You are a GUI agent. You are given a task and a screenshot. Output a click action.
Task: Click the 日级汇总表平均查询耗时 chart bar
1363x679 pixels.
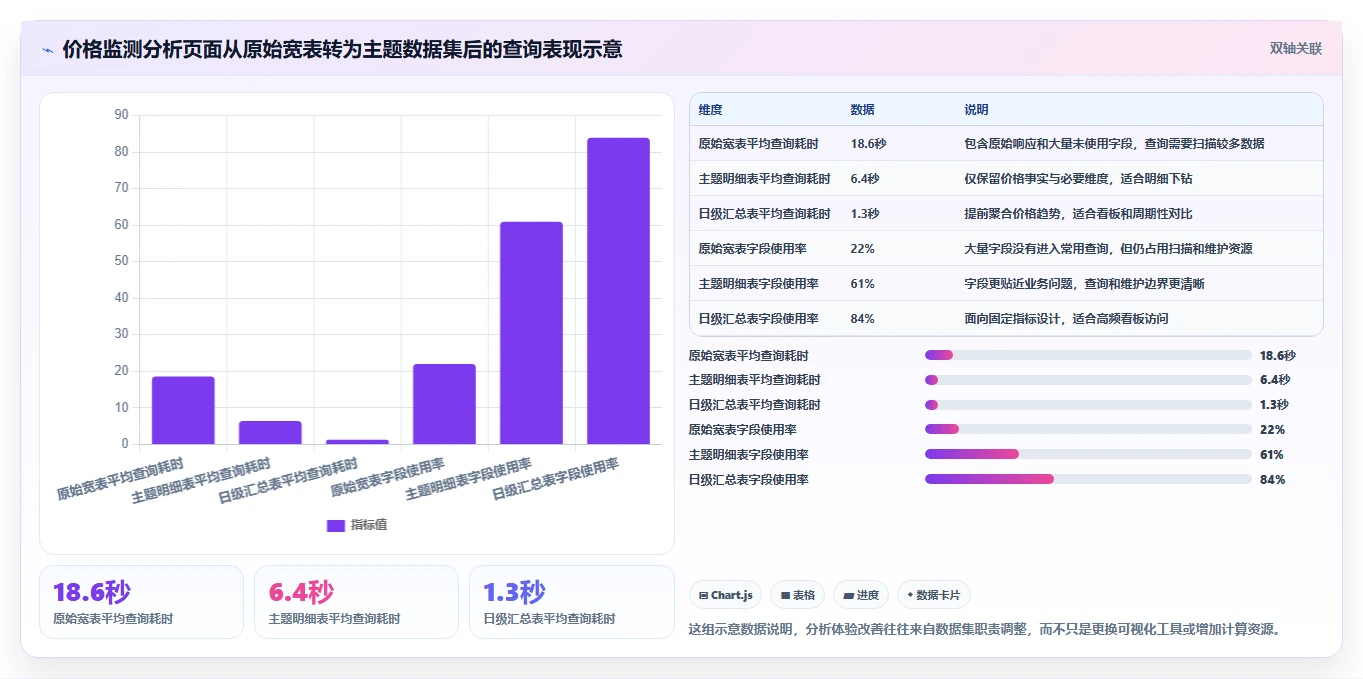(357, 441)
